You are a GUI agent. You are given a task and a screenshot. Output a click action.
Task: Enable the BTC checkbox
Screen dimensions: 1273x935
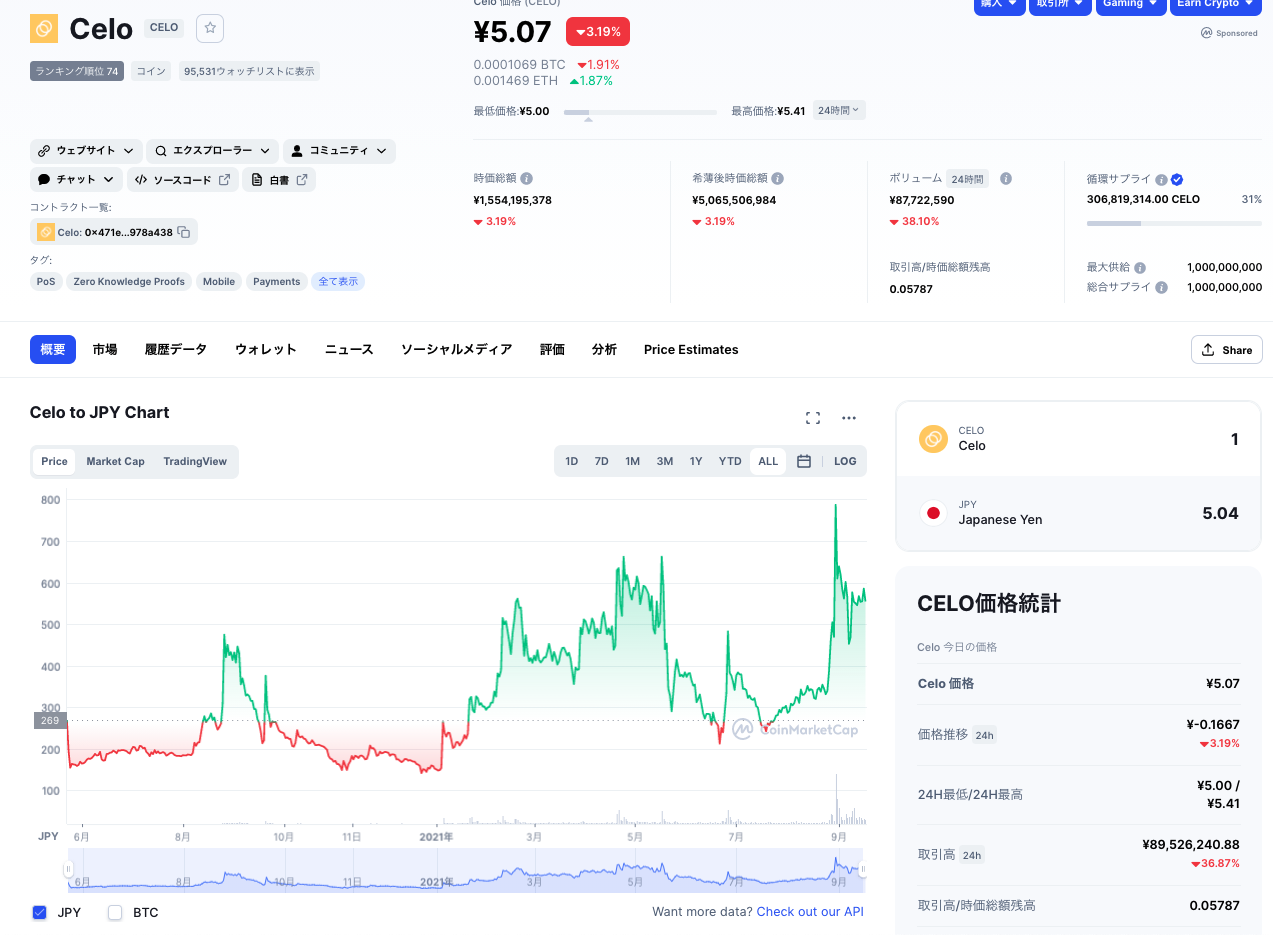point(115,912)
